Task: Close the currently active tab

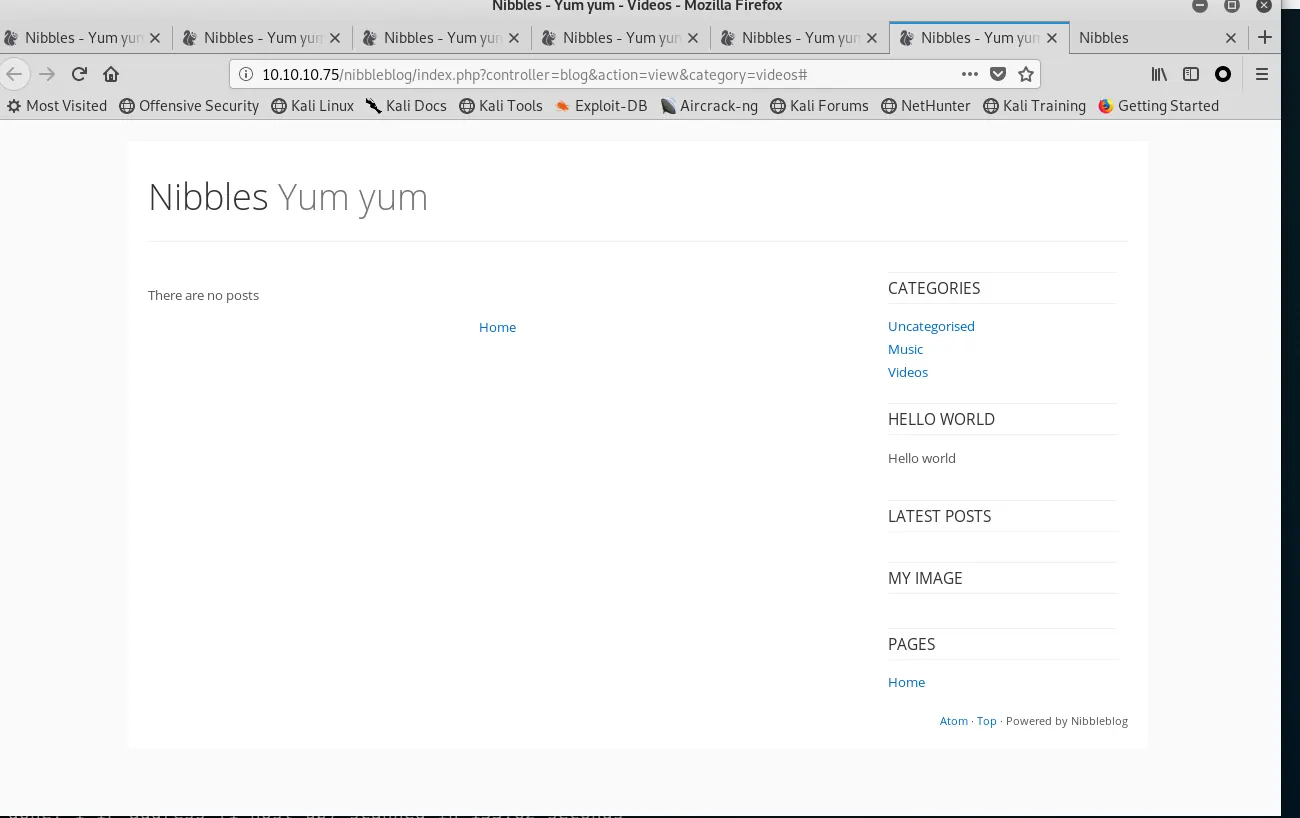Action: (x=1052, y=38)
